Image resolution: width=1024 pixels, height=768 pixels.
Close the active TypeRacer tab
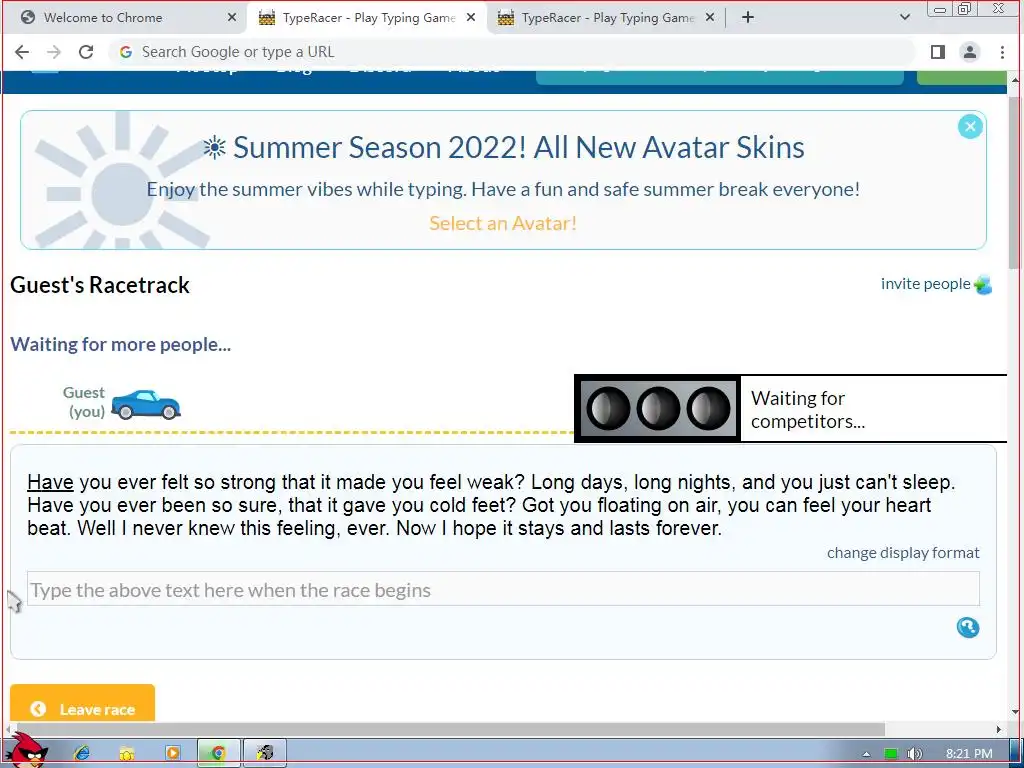[x=471, y=18]
